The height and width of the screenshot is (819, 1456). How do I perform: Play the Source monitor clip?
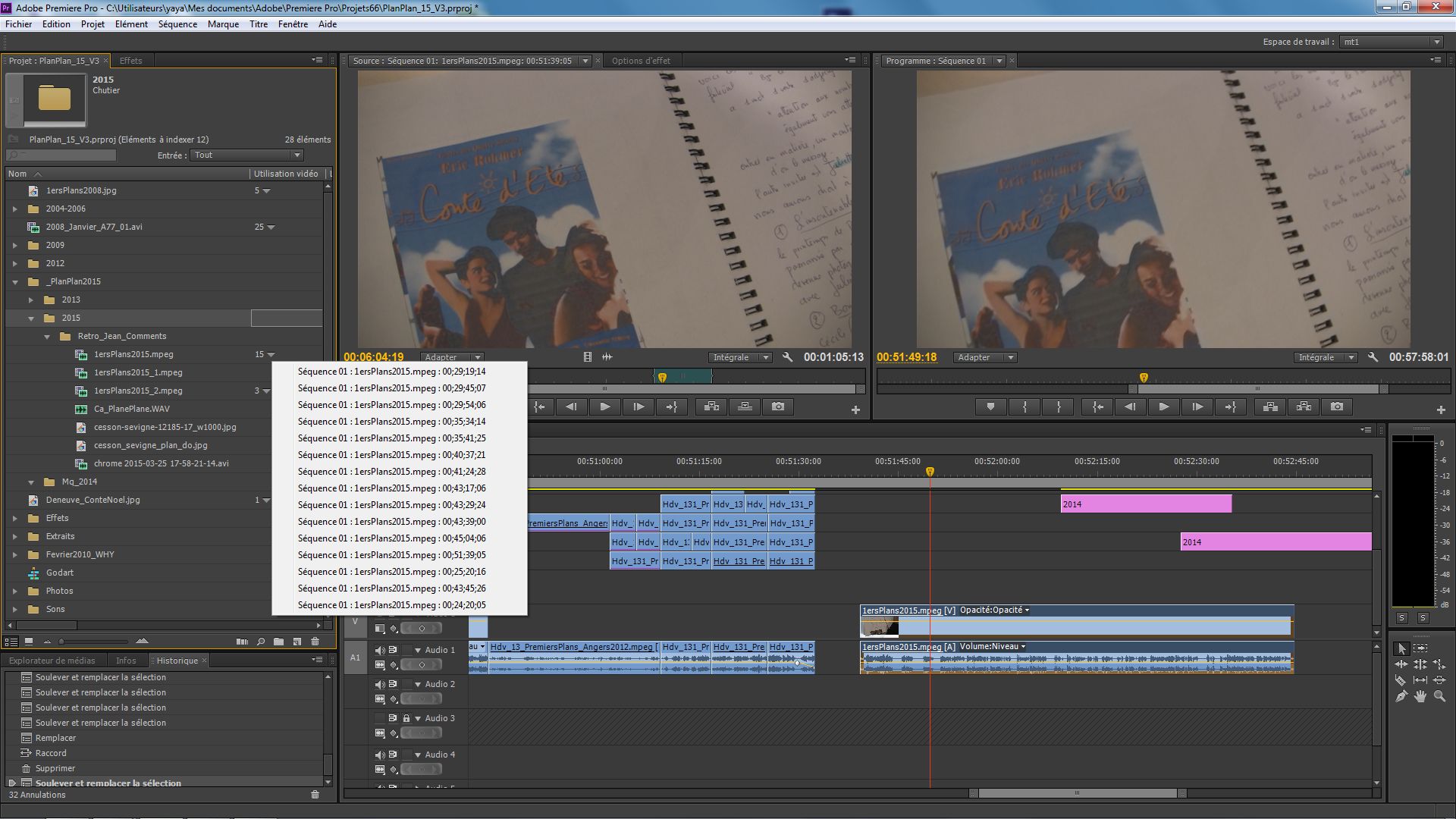tap(604, 406)
